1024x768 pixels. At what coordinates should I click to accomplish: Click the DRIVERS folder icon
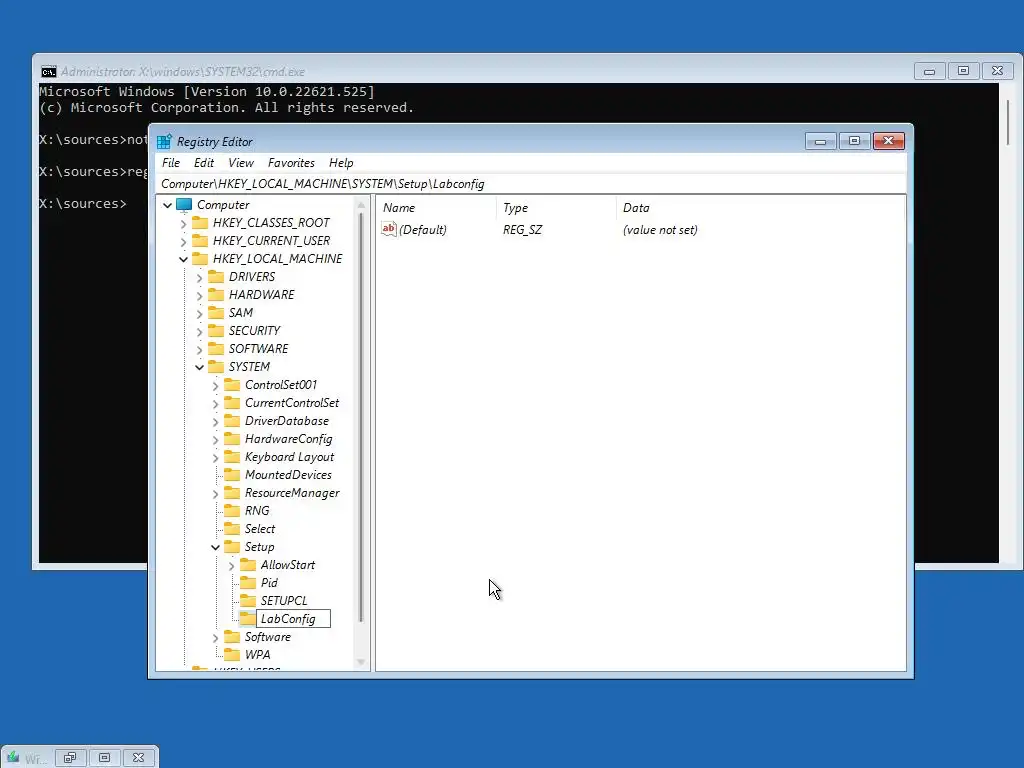[x=216, y=277]
